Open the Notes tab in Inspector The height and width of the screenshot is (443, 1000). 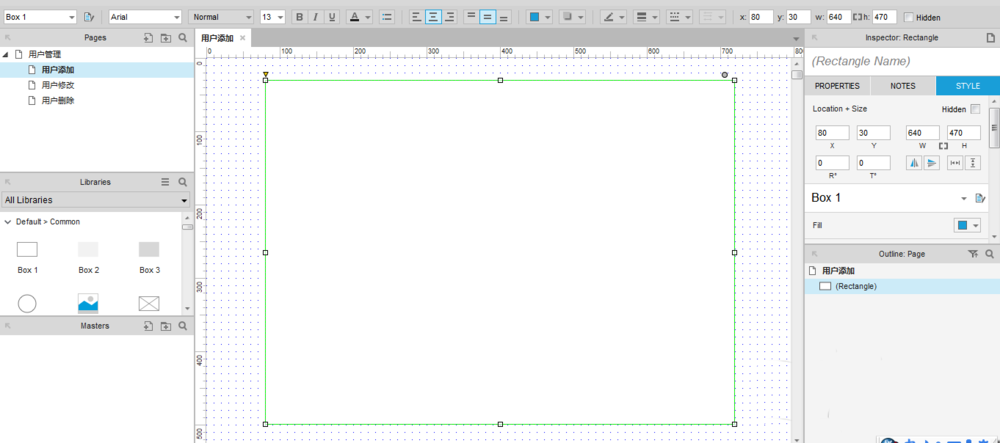tap(902, 86)
